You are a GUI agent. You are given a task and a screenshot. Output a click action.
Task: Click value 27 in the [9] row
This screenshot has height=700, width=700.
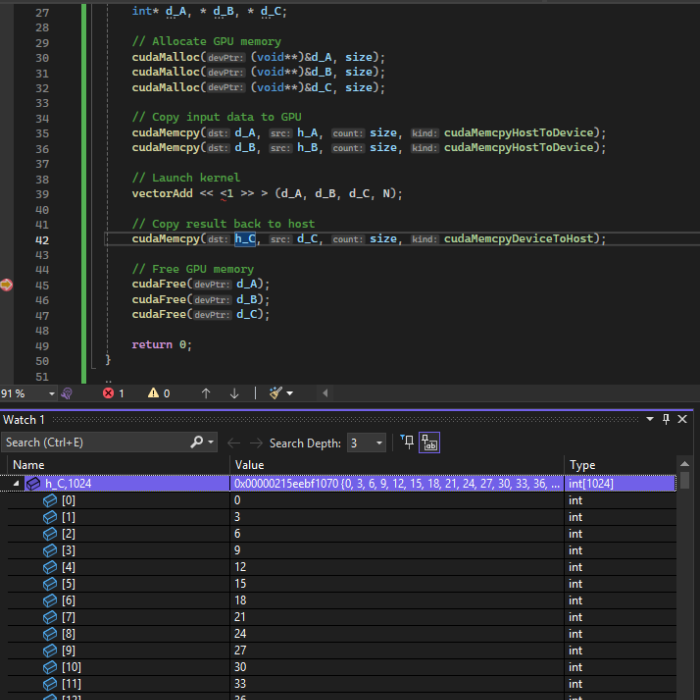point(240,650)
